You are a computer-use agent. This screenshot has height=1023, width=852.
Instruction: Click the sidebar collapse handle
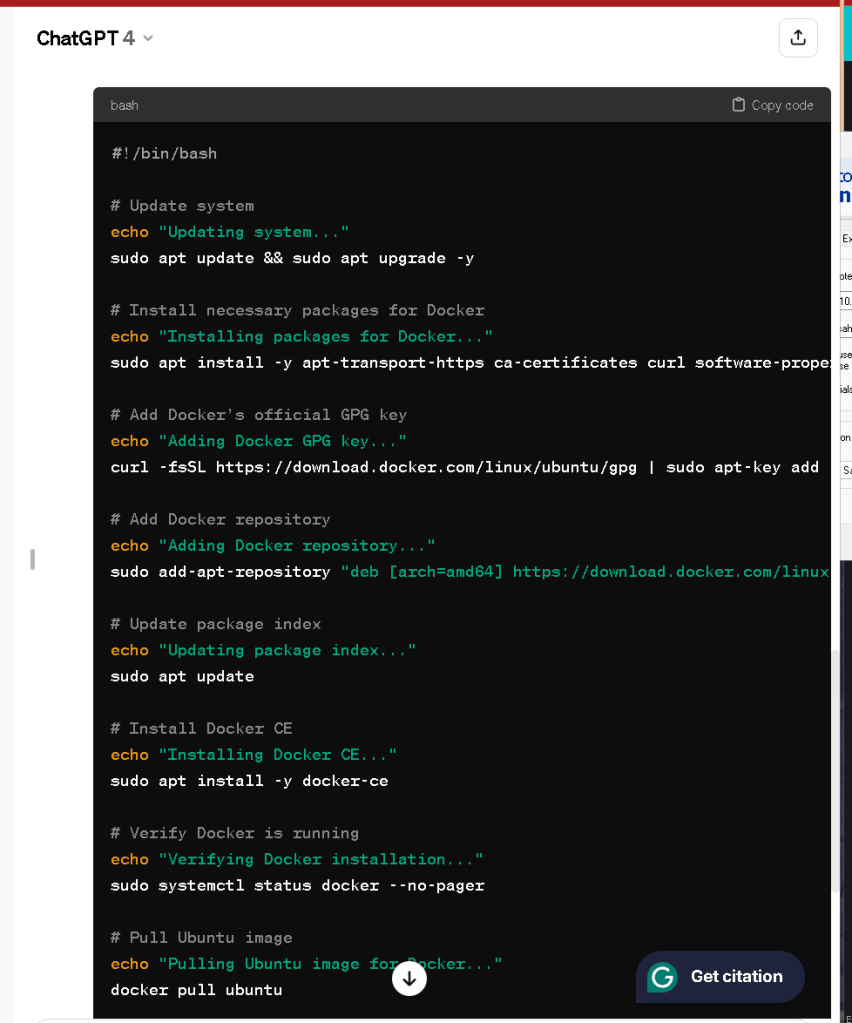tap(32, 559)
